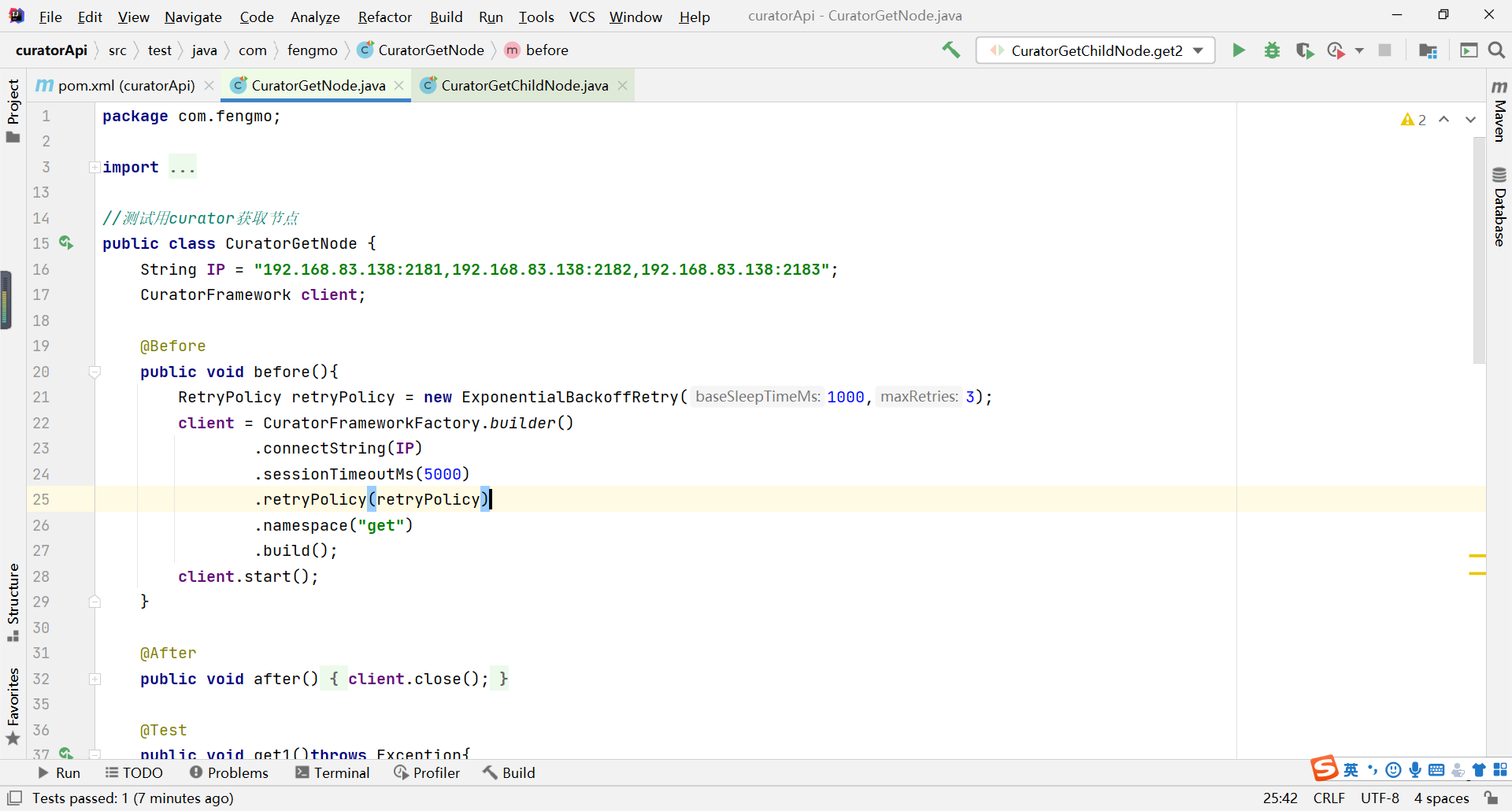Screen dimensions: 1512x811
Task: Click the Stop square icon
Action: point(1385,50)
